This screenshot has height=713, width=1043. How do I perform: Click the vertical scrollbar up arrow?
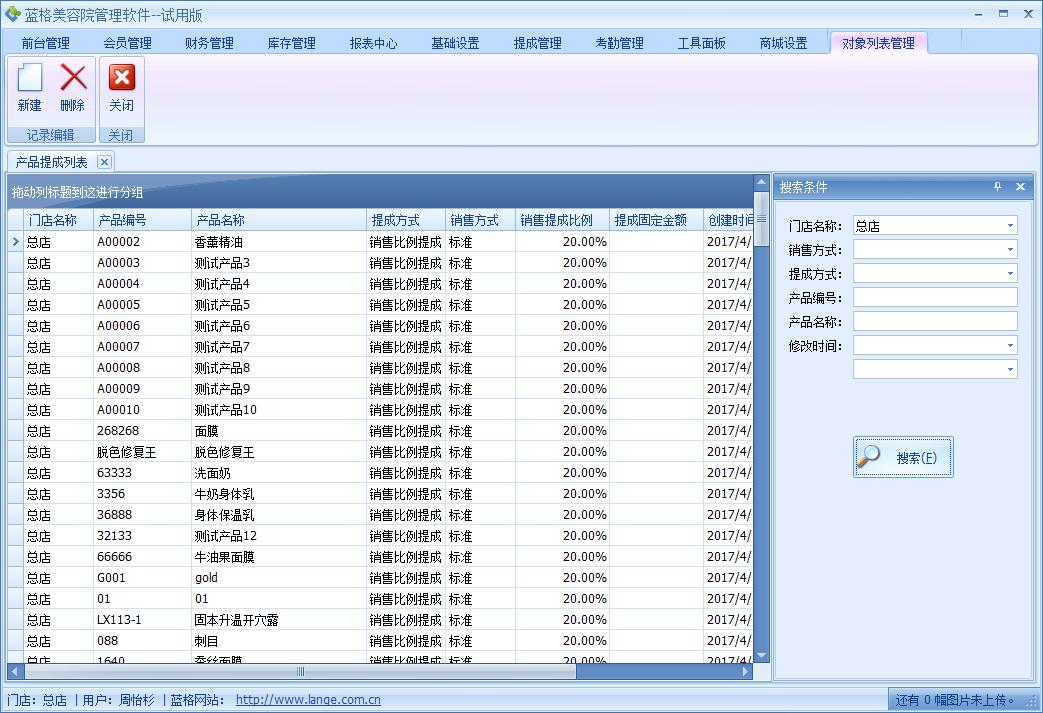tap(762, 182)
